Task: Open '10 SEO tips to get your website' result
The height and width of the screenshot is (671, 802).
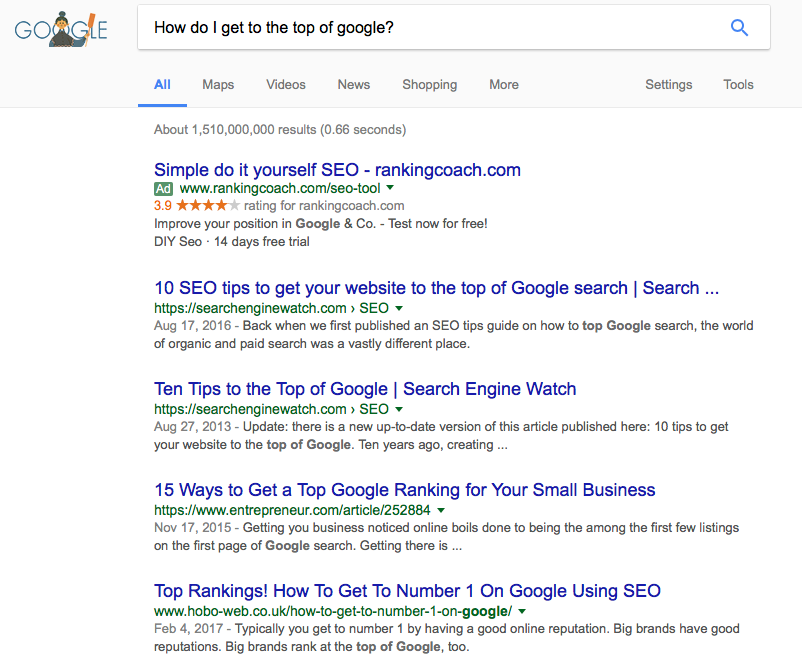Action: (437, 288)
